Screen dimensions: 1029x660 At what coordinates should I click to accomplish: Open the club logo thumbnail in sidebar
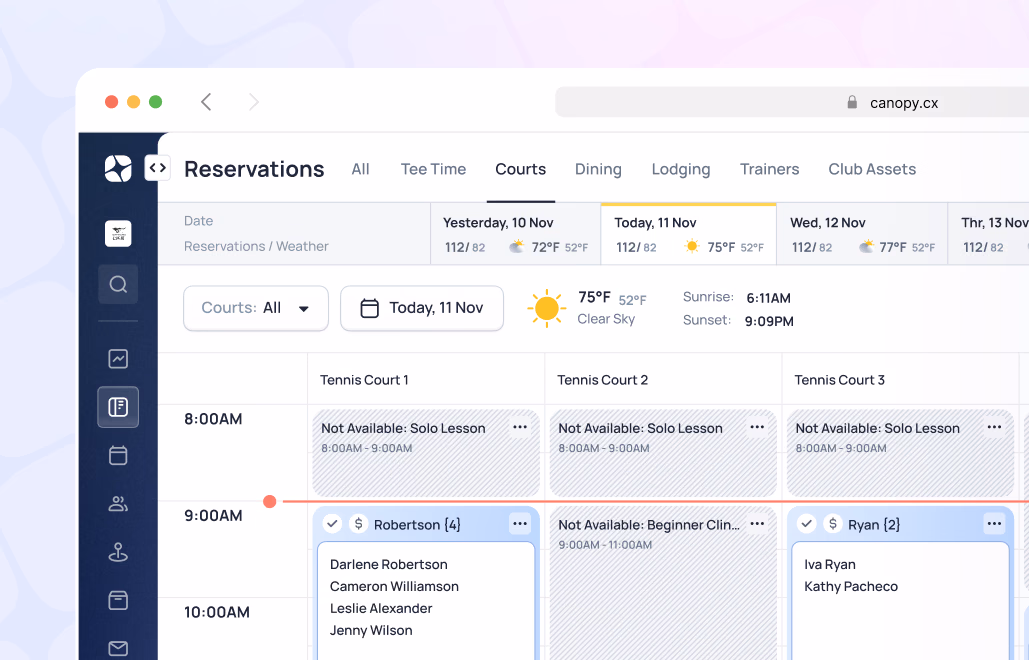[x=118, y=234]
